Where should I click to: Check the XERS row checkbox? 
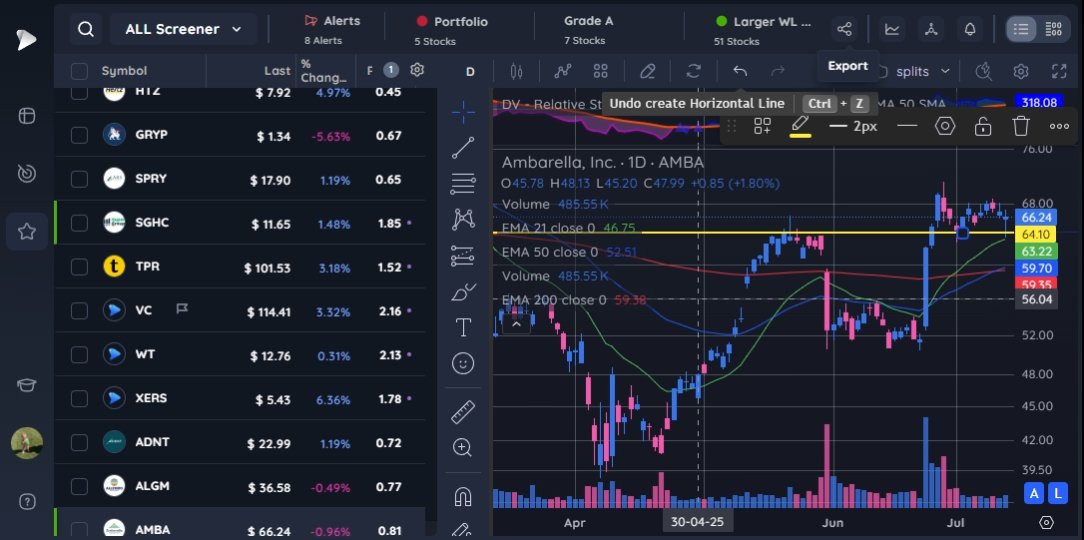[x=80, y=399]
